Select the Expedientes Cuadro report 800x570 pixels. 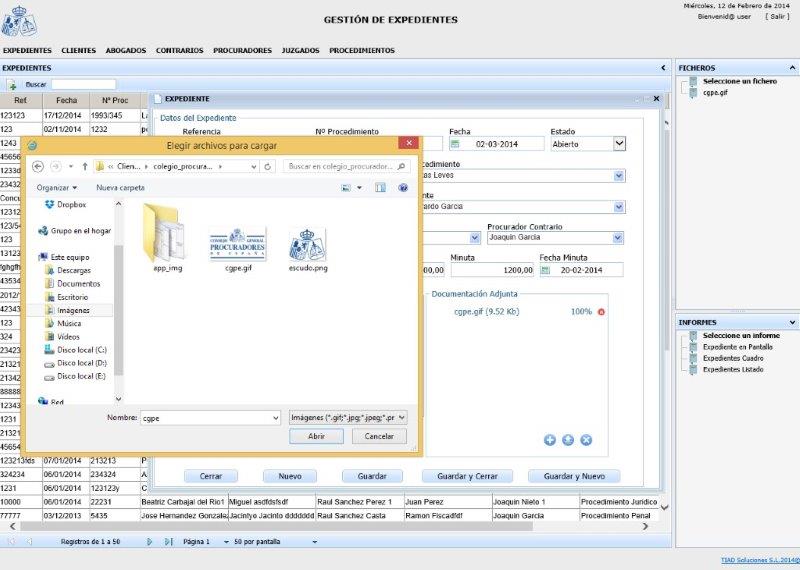click(x=733, y=358)
